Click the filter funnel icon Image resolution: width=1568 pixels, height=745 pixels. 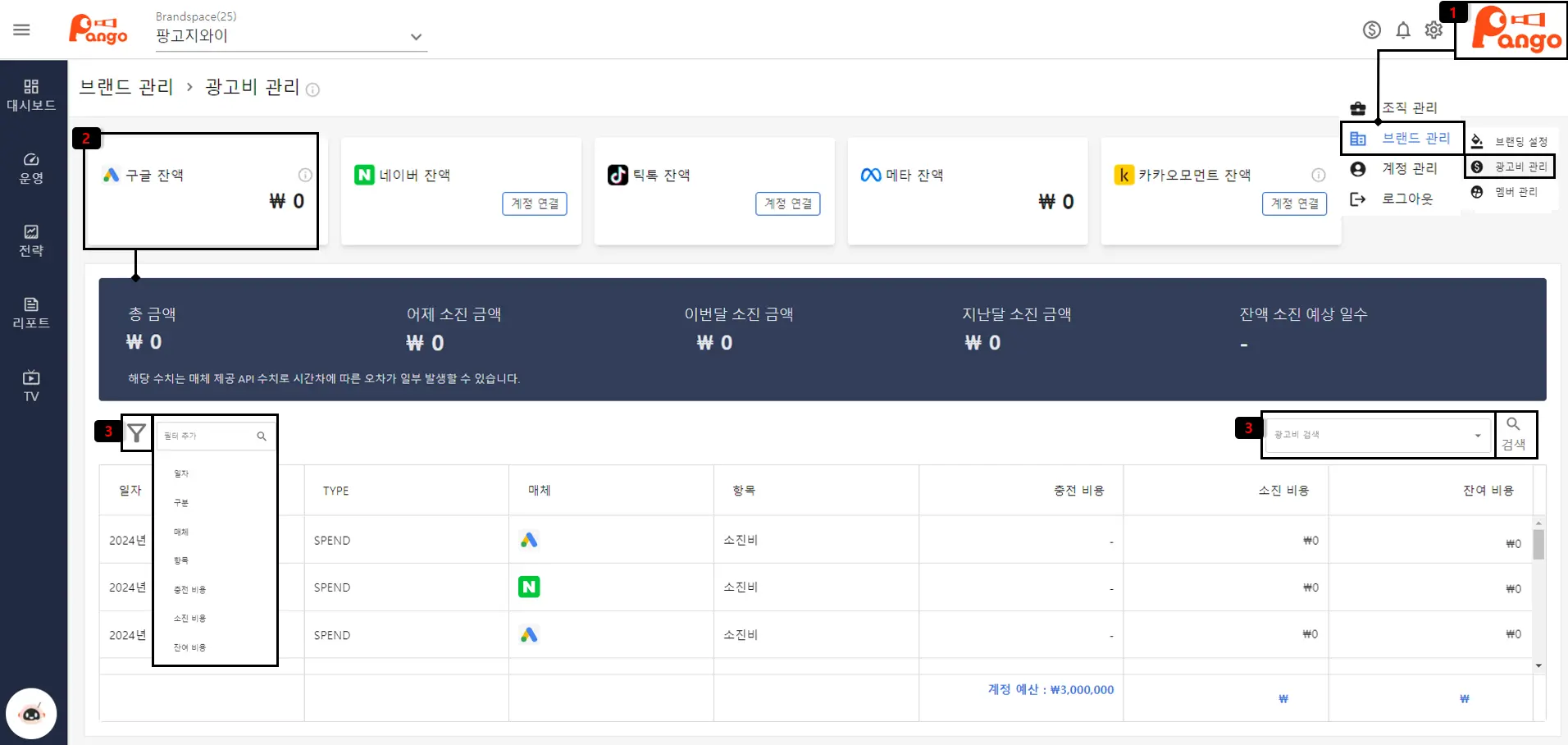[x=137, y=433]
